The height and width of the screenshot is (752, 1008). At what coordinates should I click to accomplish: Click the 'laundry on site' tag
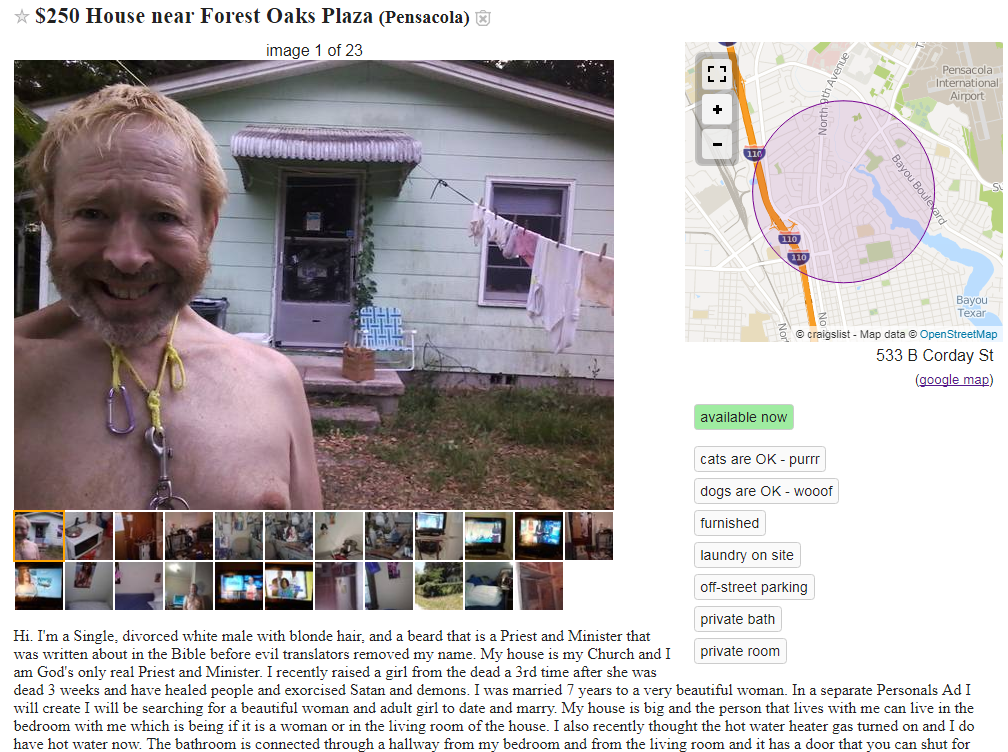click(747, 555)
